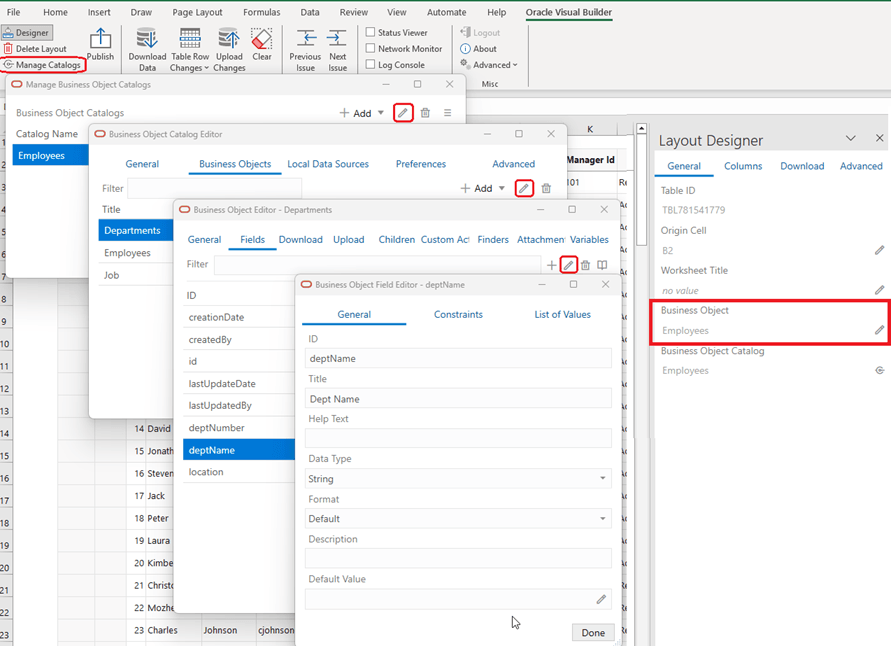Enable the Network Monitor checkbox

[x=371, y=48]
